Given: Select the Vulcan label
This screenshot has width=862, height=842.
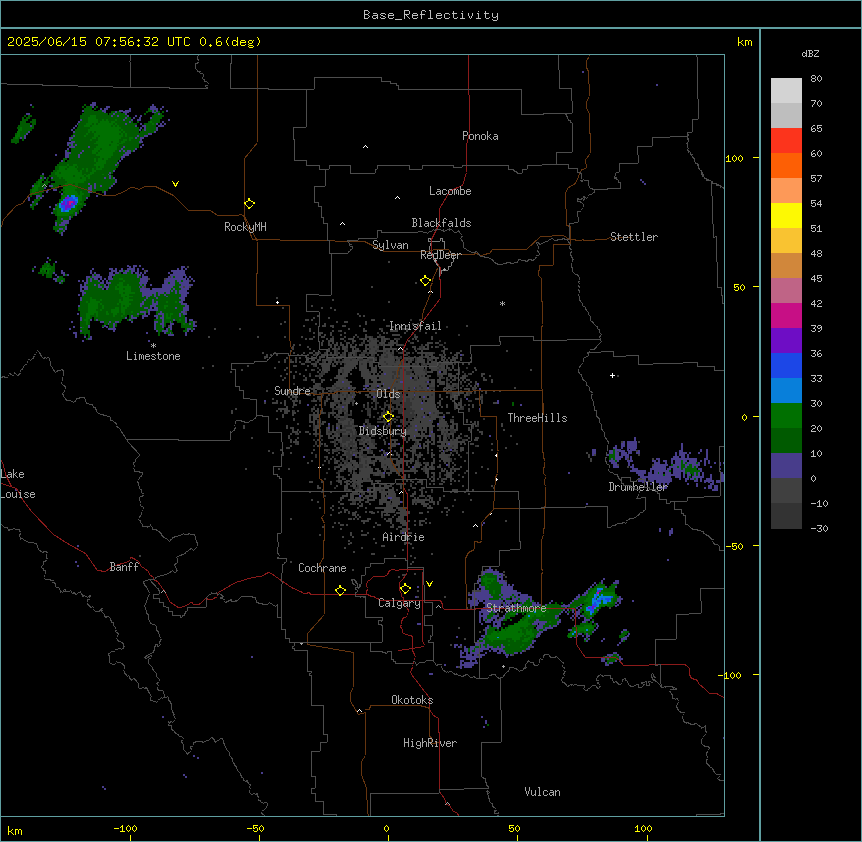Looking at the screenshot, I should pos(542,792).
